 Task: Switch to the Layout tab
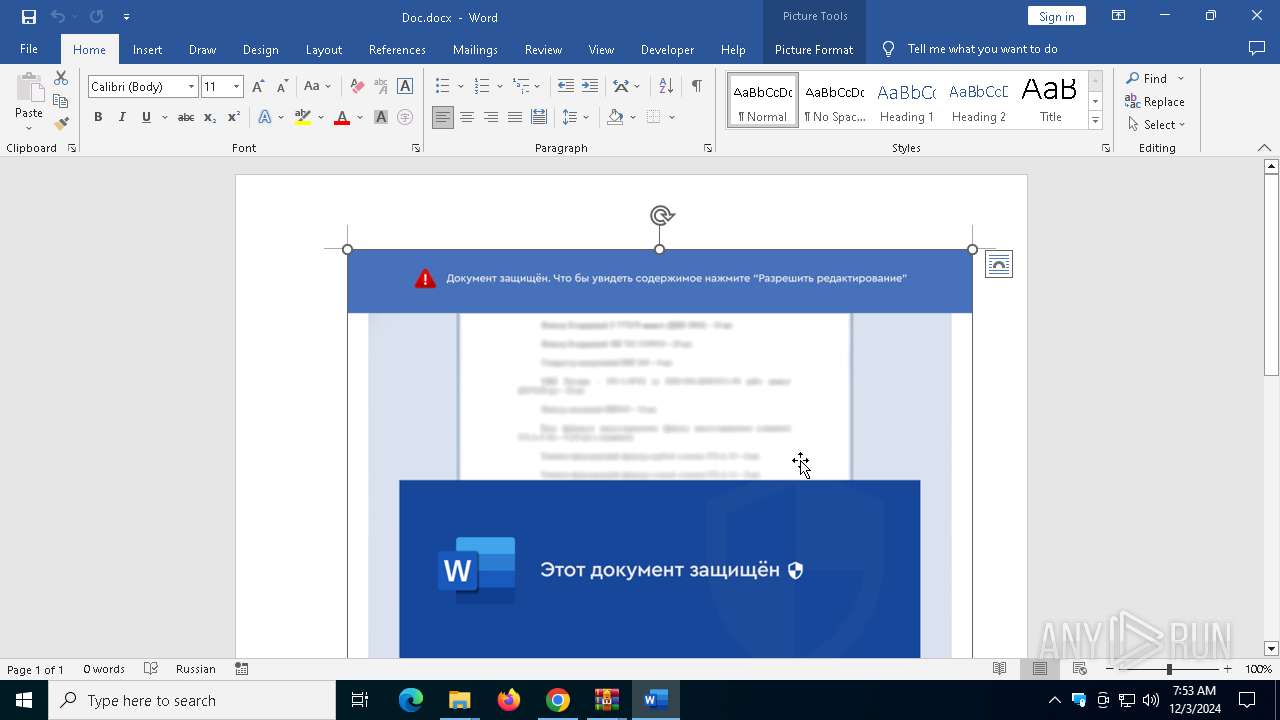(323, 49)
